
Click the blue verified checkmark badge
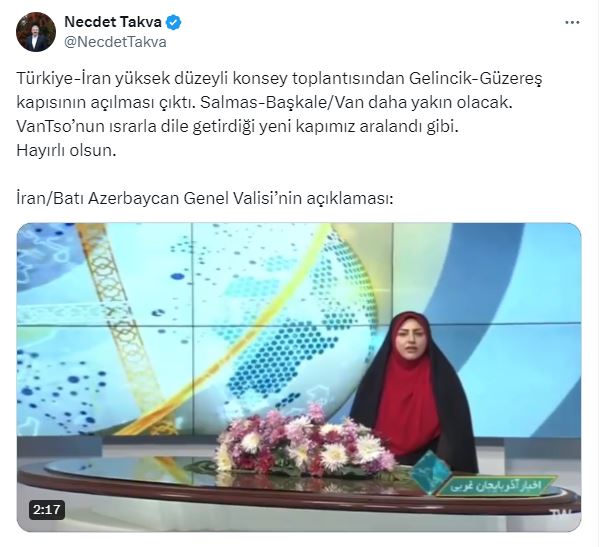click(x=173, y=22)
